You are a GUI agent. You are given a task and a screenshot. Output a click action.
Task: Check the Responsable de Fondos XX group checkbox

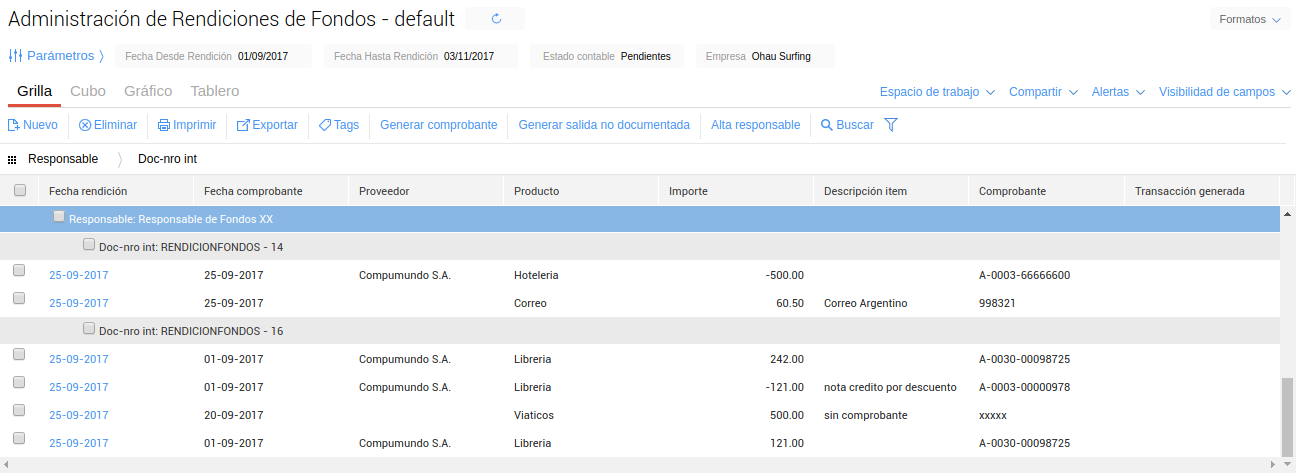tap(59, 217)
